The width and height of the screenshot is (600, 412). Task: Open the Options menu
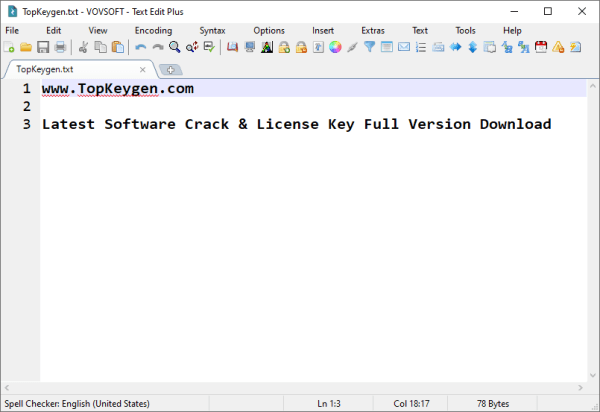click(x=269, y=31)
